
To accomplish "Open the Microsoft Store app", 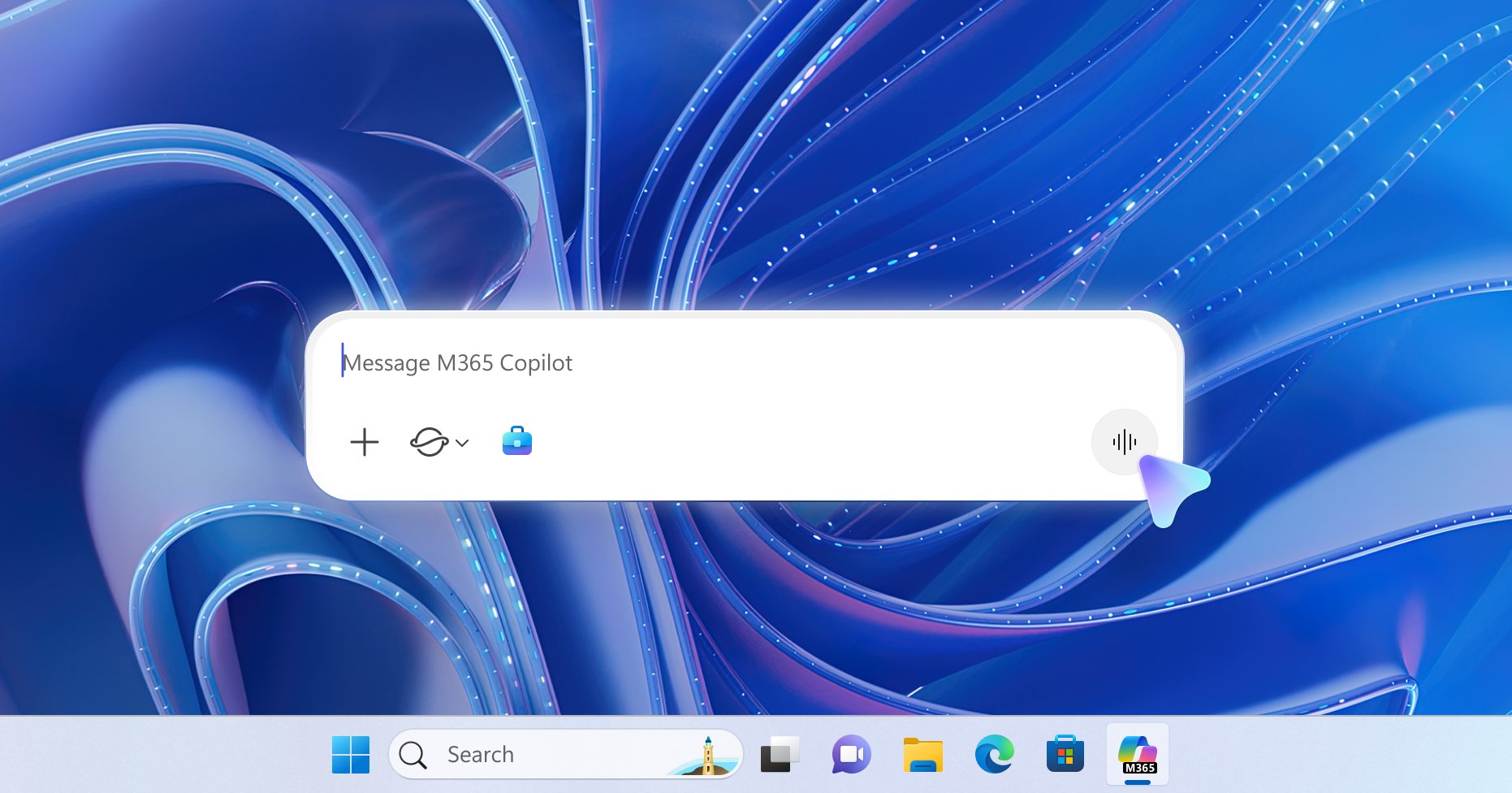I will coord(1066,755).
